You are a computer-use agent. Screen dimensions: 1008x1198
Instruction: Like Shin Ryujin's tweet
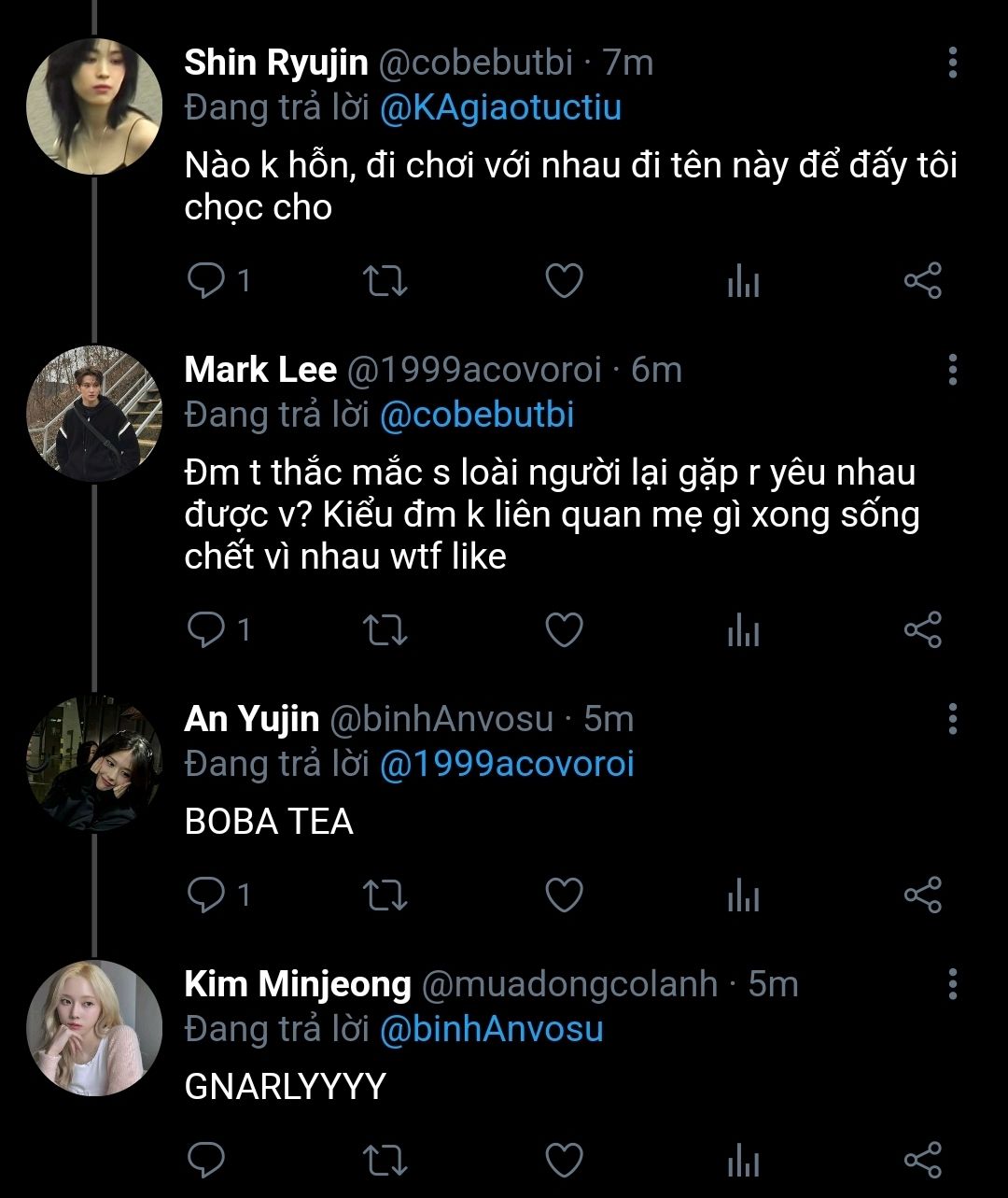[564, 281]
